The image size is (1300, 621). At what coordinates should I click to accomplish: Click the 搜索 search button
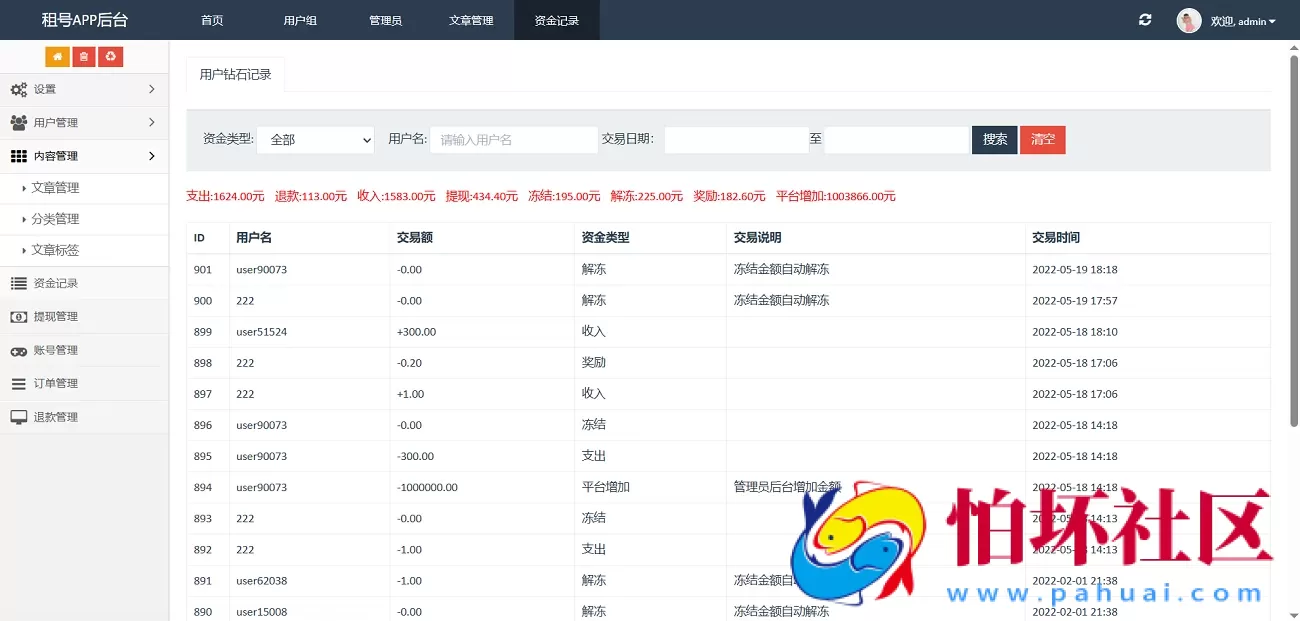tap(993, 140)
